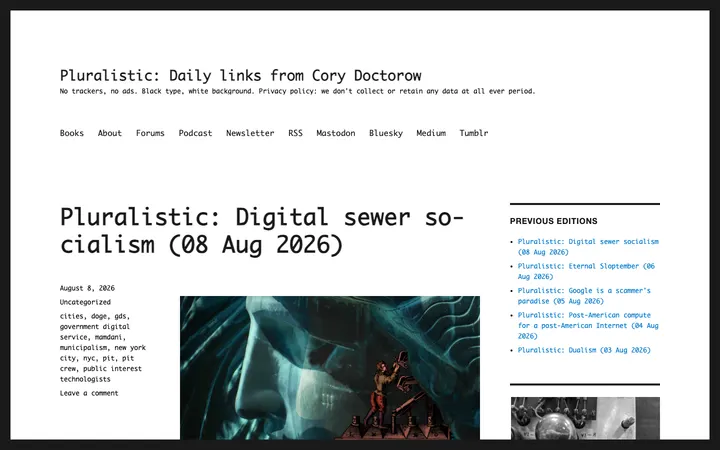Click the site title Pluralistic: Daily links from Cory Doctorow
Viewport: 720px width, 450px height.
point(241,76)
